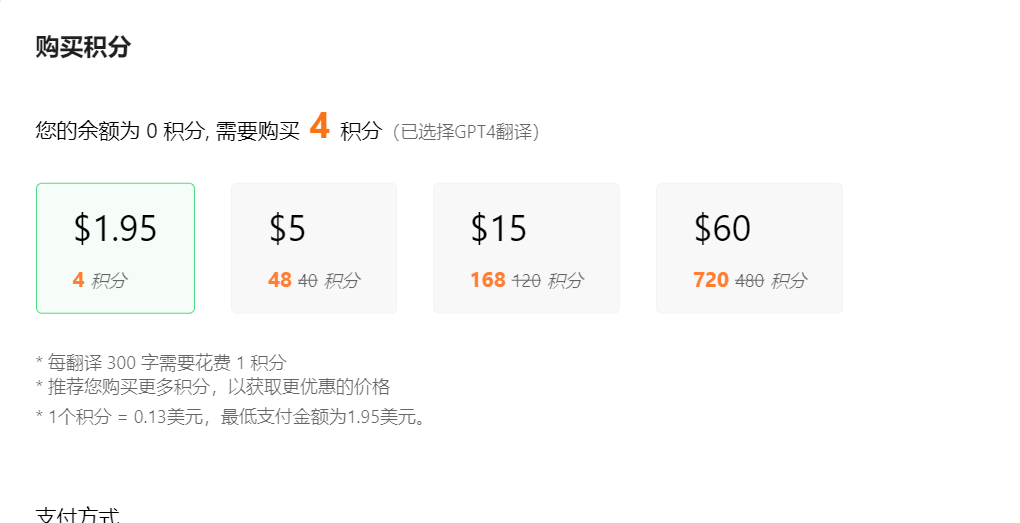The image size is (1020, 523).
Task: Select the $60 credits package card
Action: tap(749, 248)
